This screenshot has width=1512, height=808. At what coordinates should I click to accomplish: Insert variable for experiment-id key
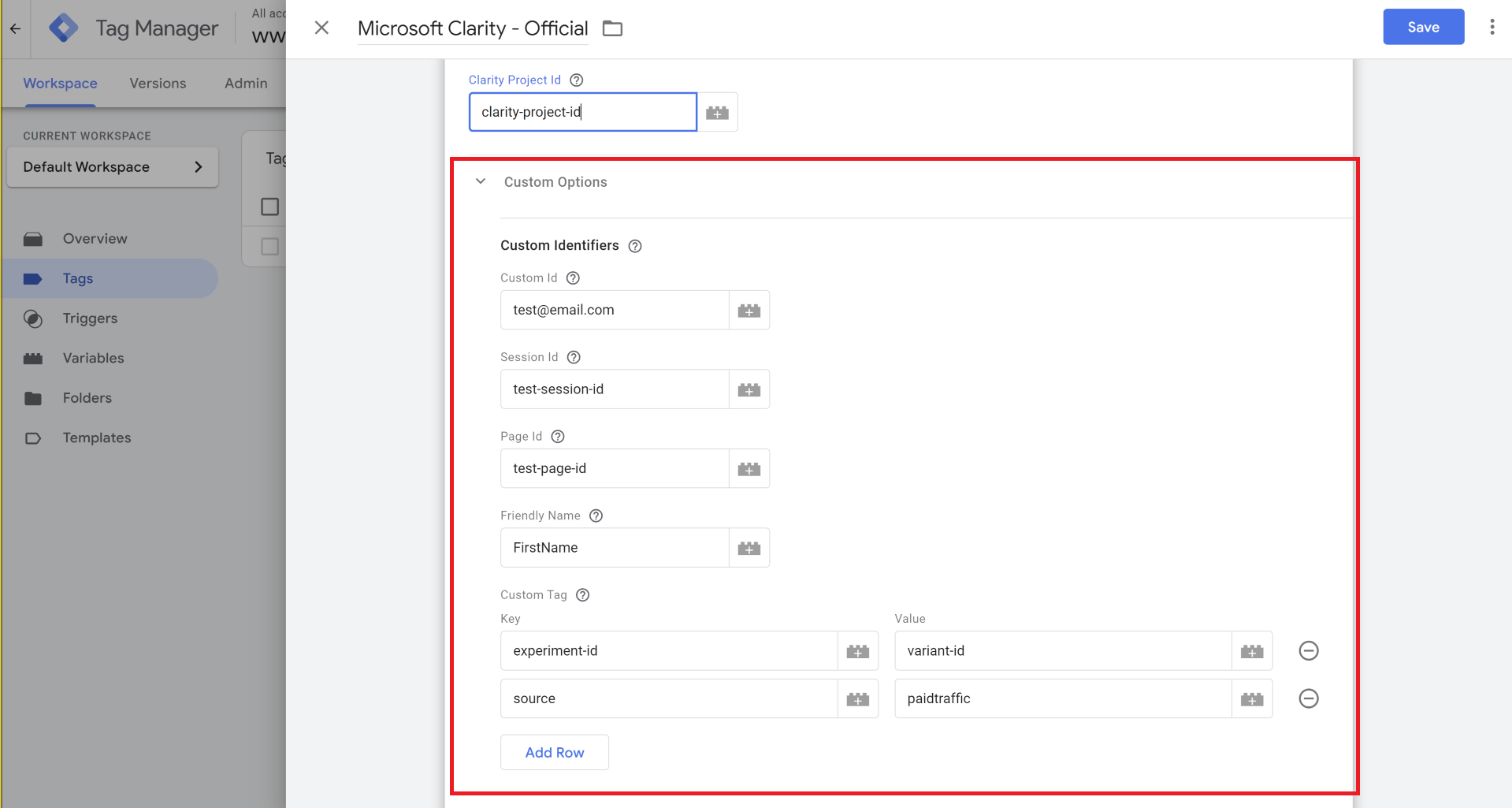click(858, 651)
